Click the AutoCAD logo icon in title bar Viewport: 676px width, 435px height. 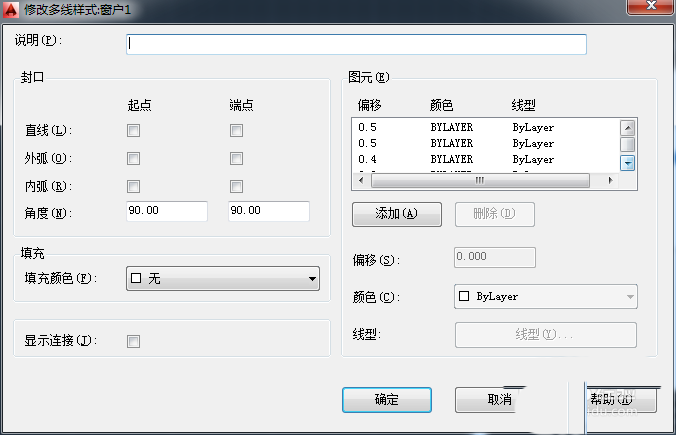coord(11,9)
